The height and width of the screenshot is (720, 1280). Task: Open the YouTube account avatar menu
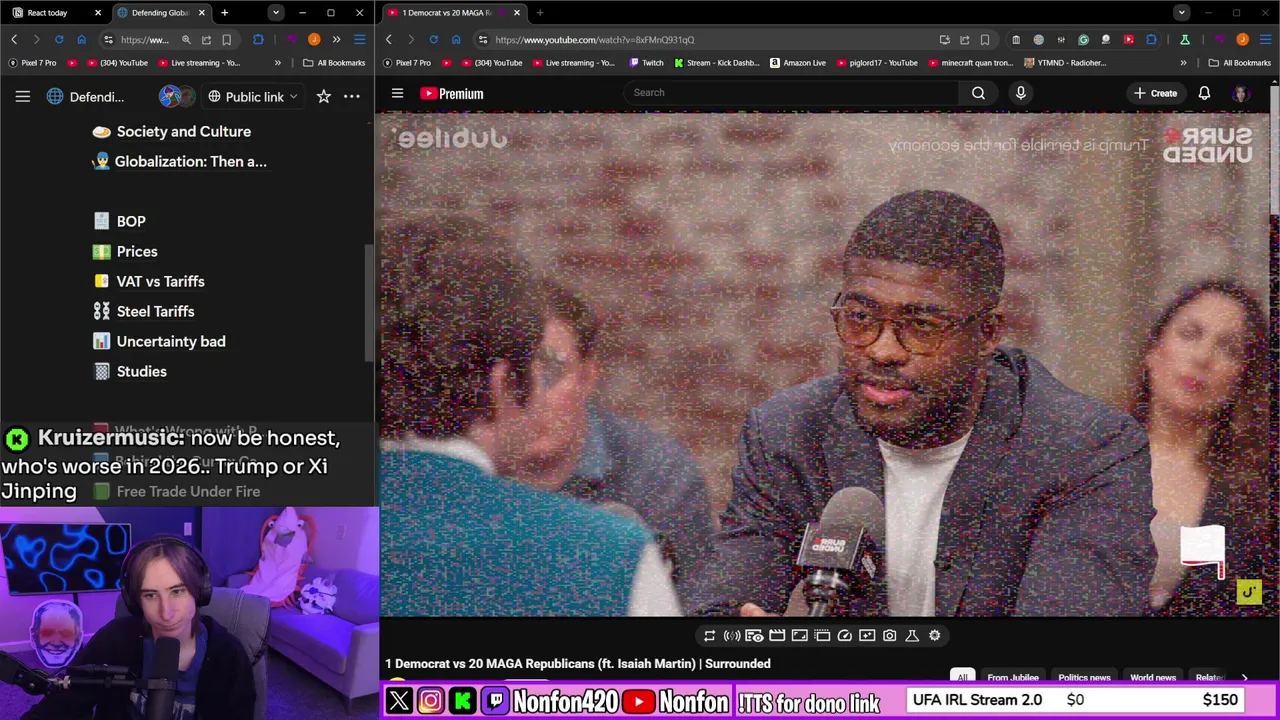[1241, 93]
